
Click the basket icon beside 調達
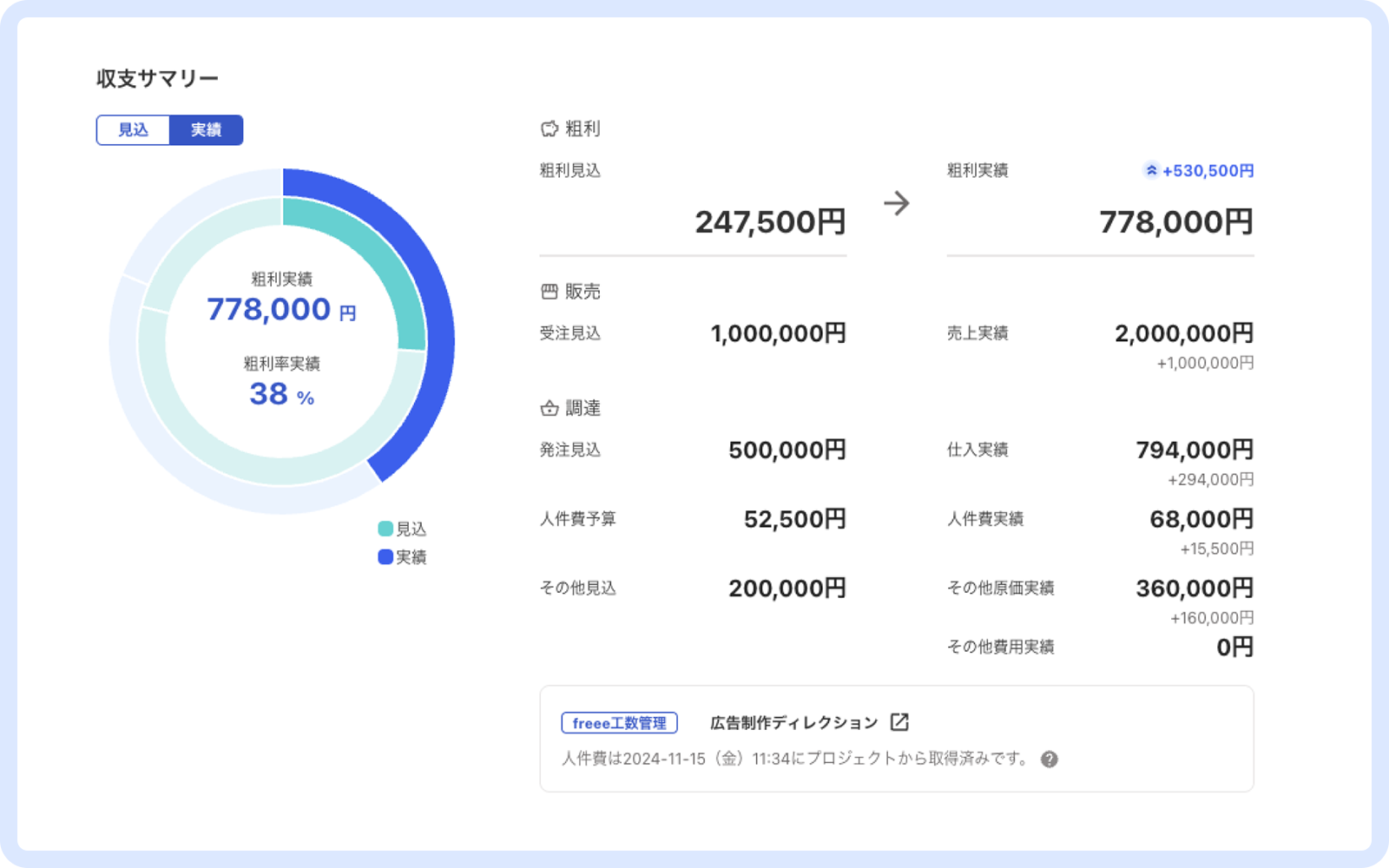(549, 408)
